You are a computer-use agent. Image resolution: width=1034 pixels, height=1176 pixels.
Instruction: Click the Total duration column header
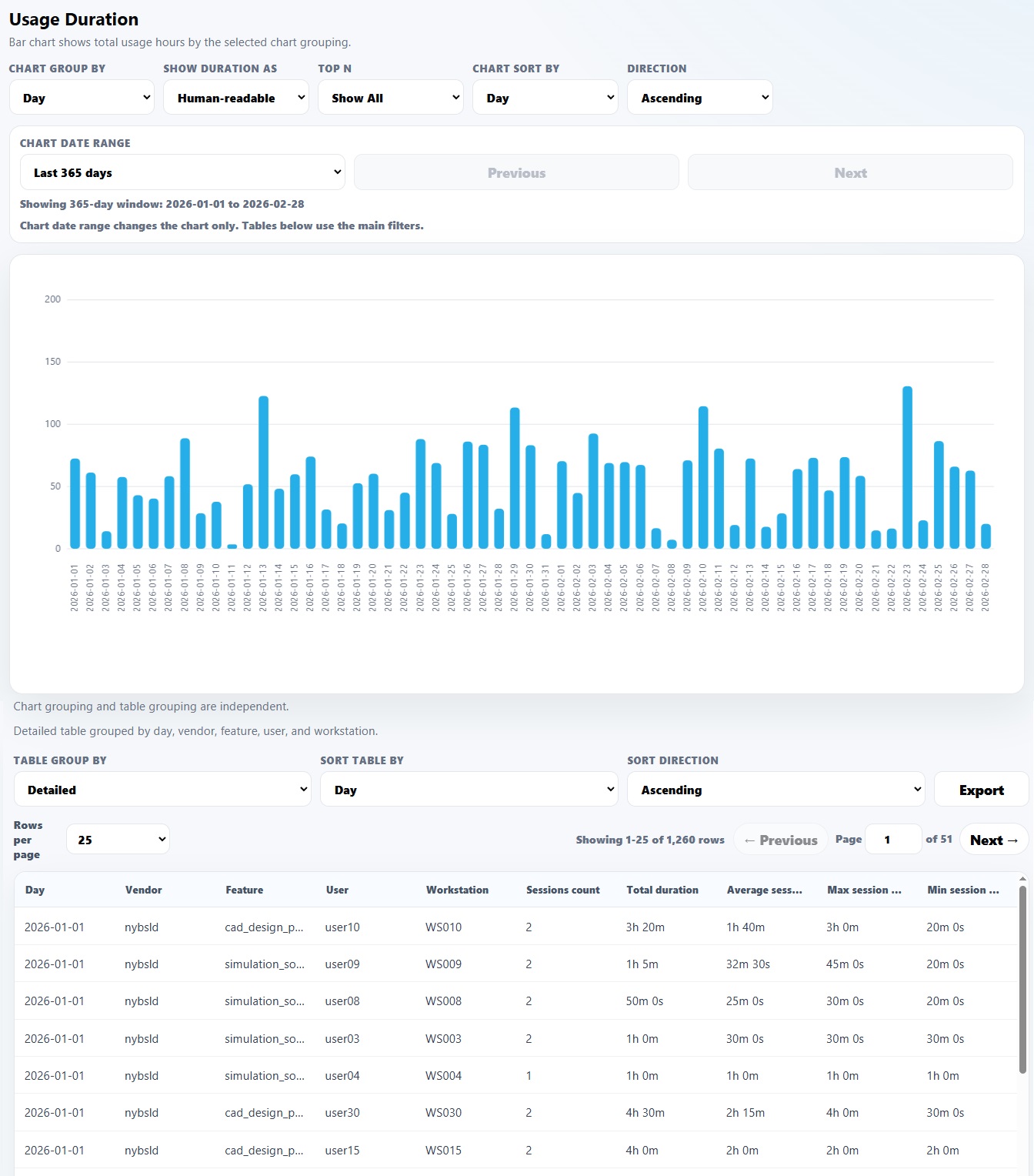click(x=662, y=890)
